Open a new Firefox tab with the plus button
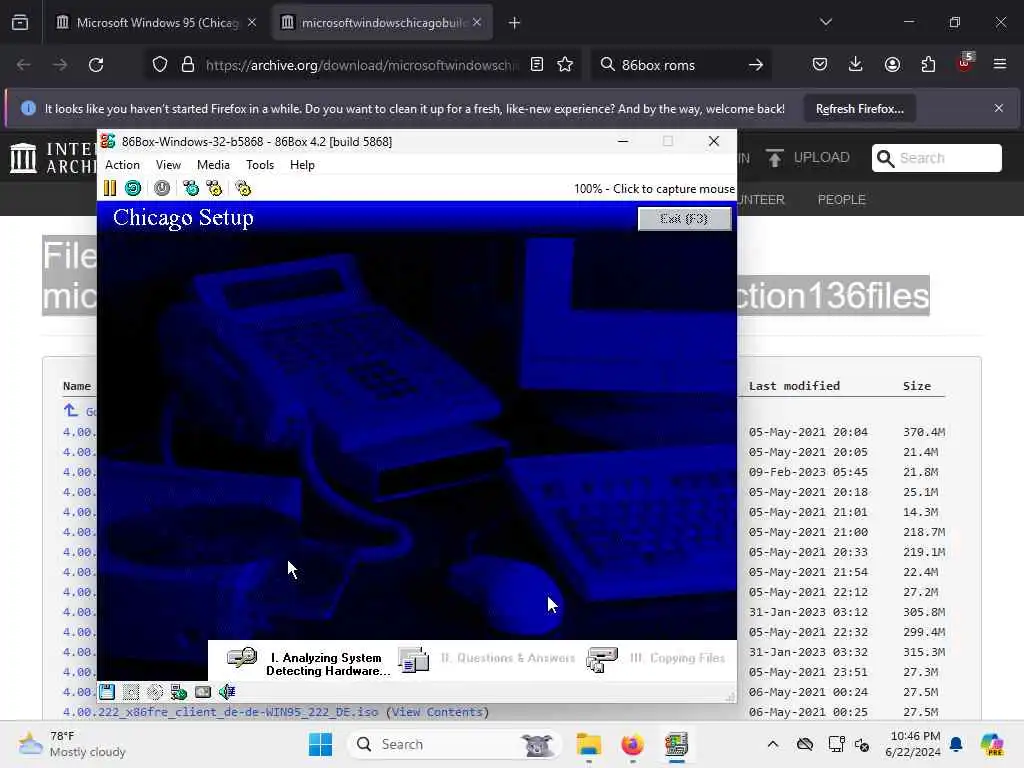 click(x=515, y=23)
